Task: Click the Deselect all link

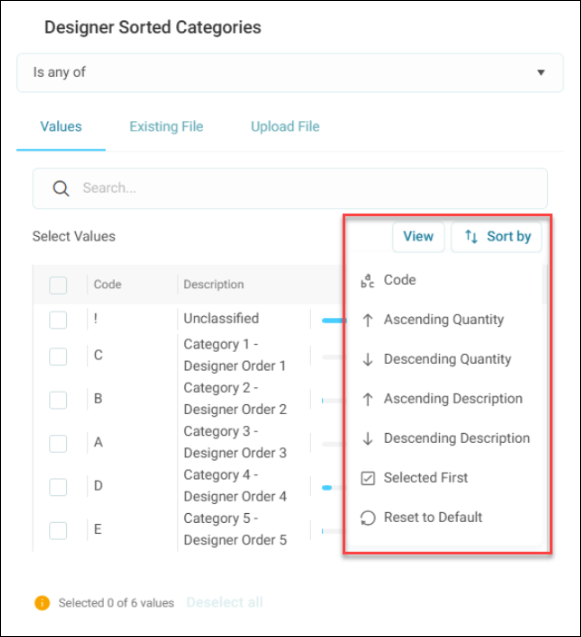Action: (x=225, y=602)
